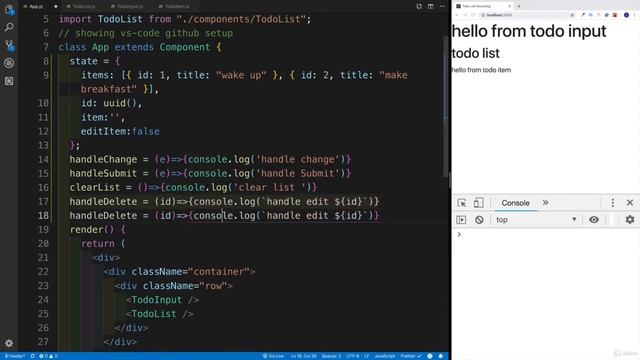Click the UTF-8 encoding in status bar
The image size is (640, 360).
352,356
